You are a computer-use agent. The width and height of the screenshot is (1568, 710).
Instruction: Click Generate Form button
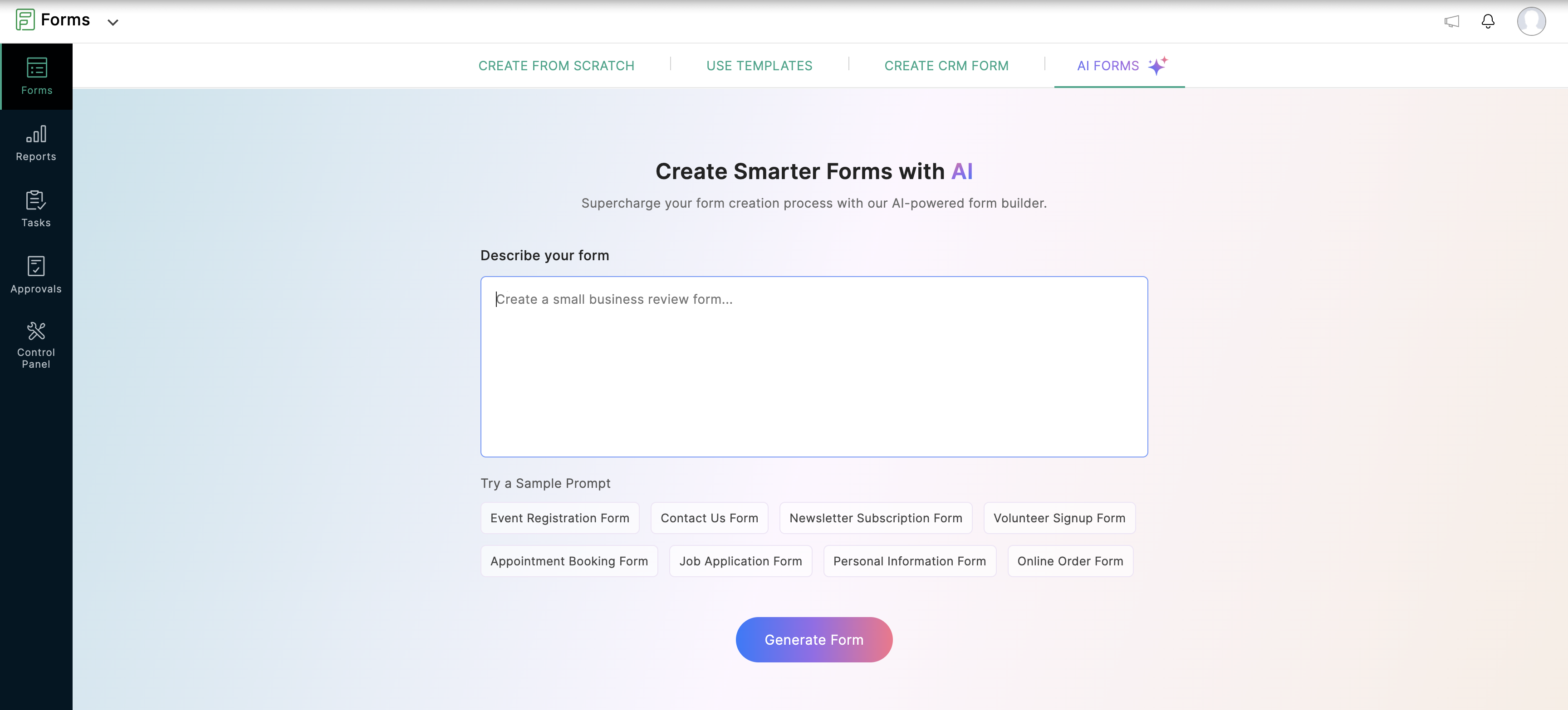coord(814,639)
